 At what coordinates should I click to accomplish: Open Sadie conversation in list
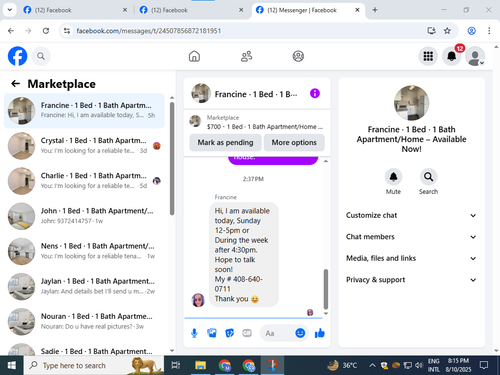(84, 349)
